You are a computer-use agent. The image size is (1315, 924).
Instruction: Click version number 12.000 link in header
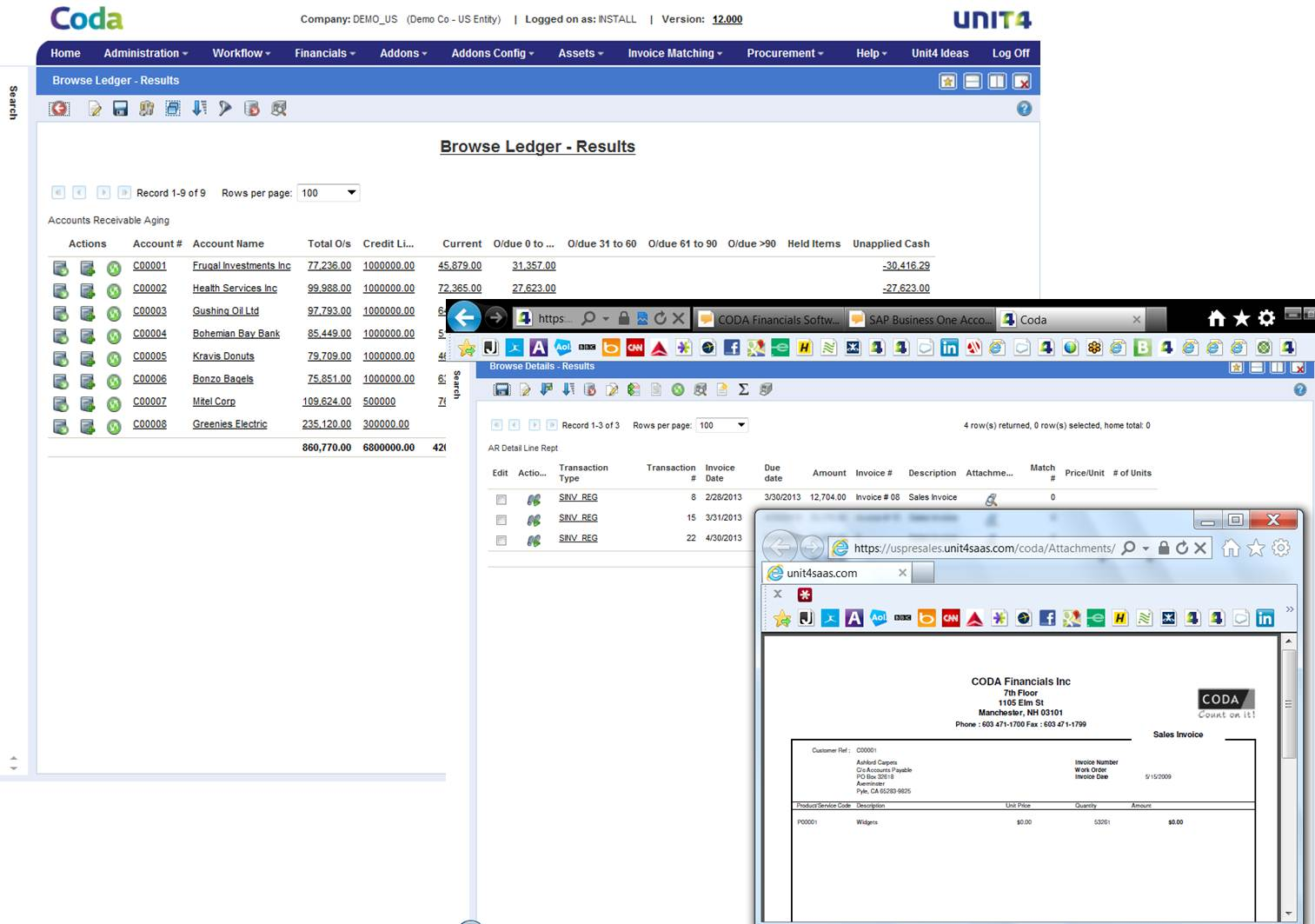tap(727, 19)
